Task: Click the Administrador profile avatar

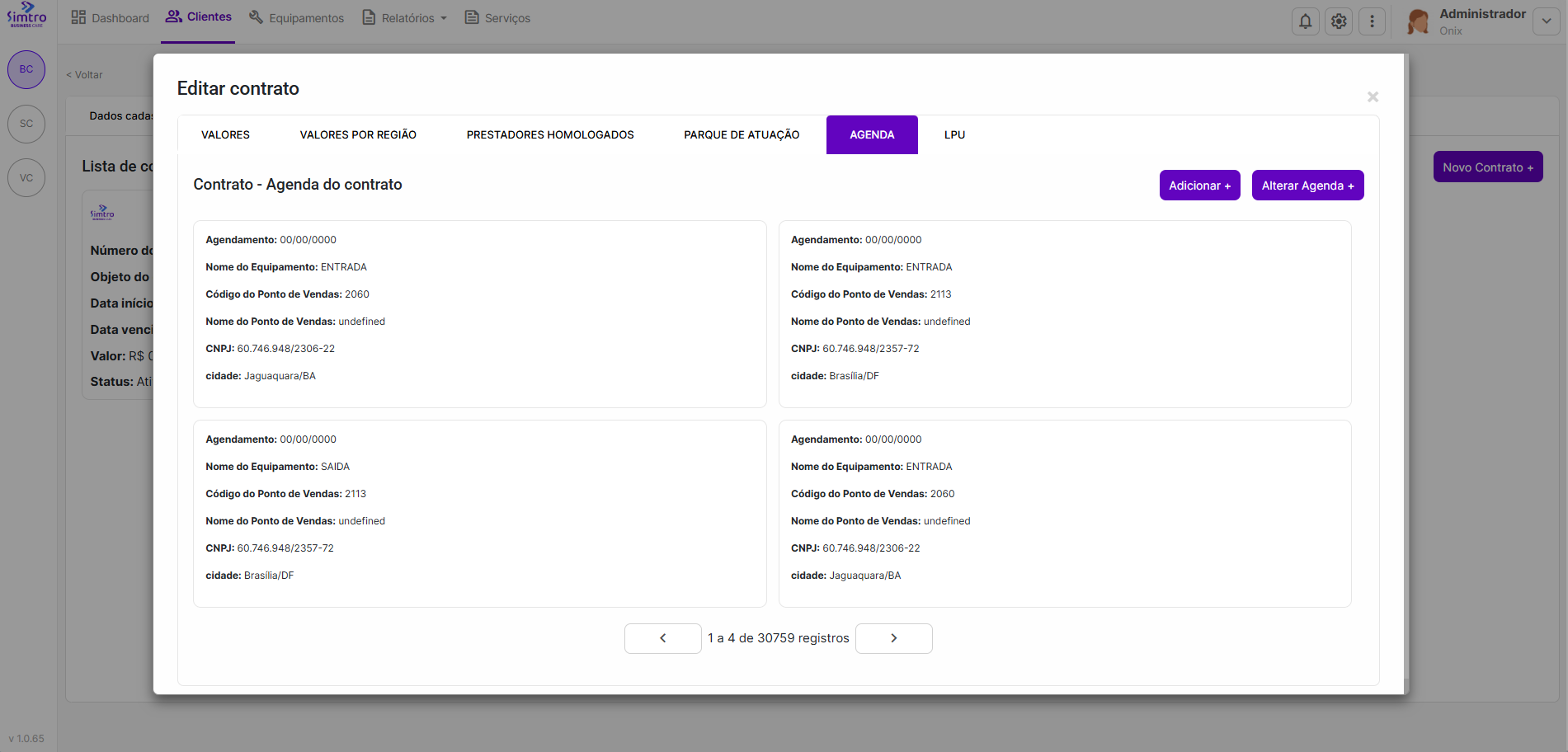Action: pos(1418,21)
